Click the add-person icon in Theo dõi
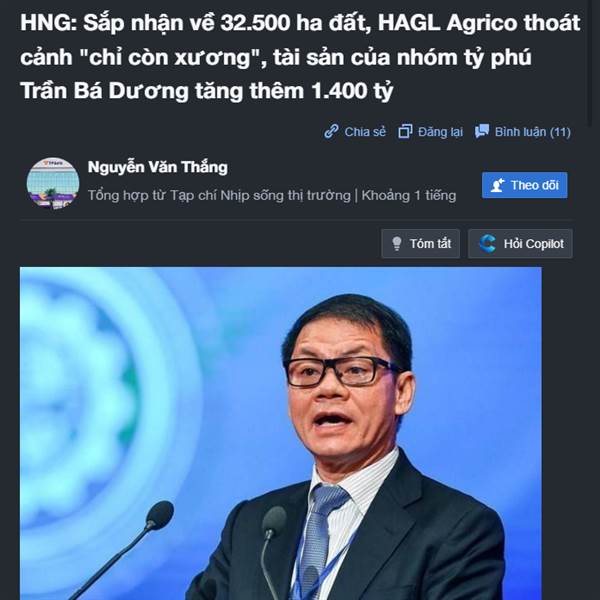The width and height of the screenshot is (600, 600). click(x=497, y=185)
